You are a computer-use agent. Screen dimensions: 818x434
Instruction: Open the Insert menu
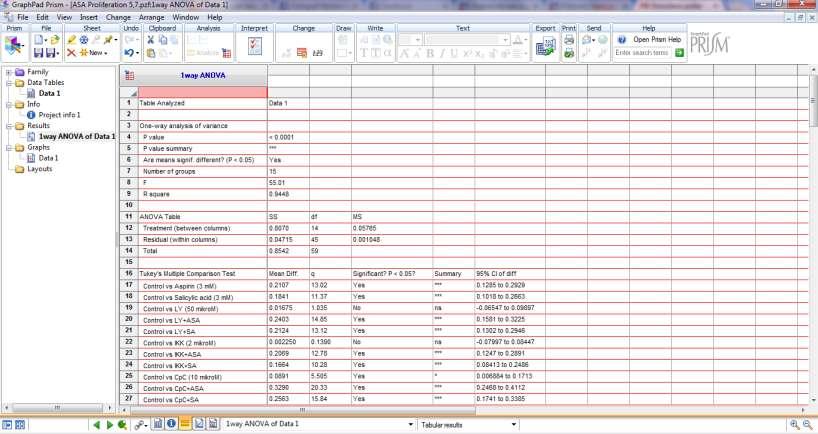(89, 17)
